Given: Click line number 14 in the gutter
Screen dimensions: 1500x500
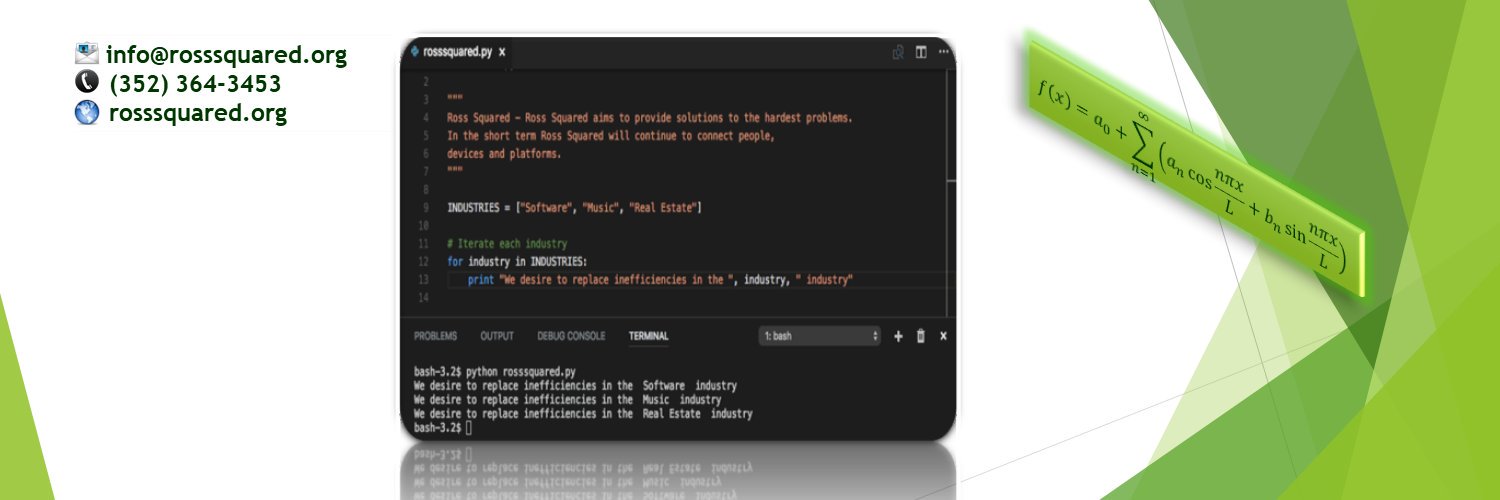Looking at the screenshot, I should [x=424, y=298].
